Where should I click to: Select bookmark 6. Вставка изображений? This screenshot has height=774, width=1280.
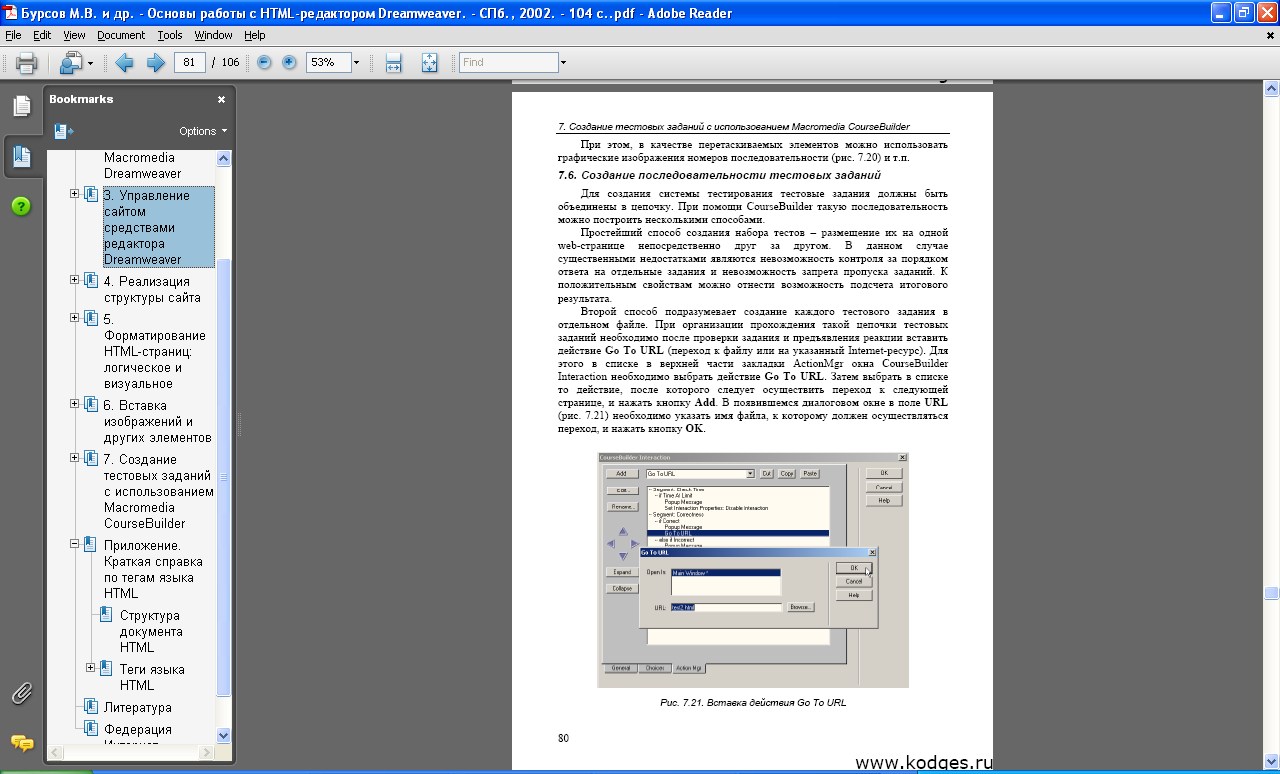pyautogui.click(x=157, y=421)
